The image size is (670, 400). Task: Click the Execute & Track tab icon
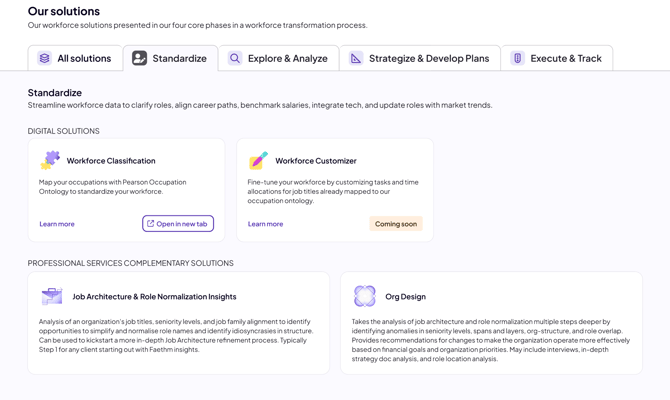click(x=517, y=58)
